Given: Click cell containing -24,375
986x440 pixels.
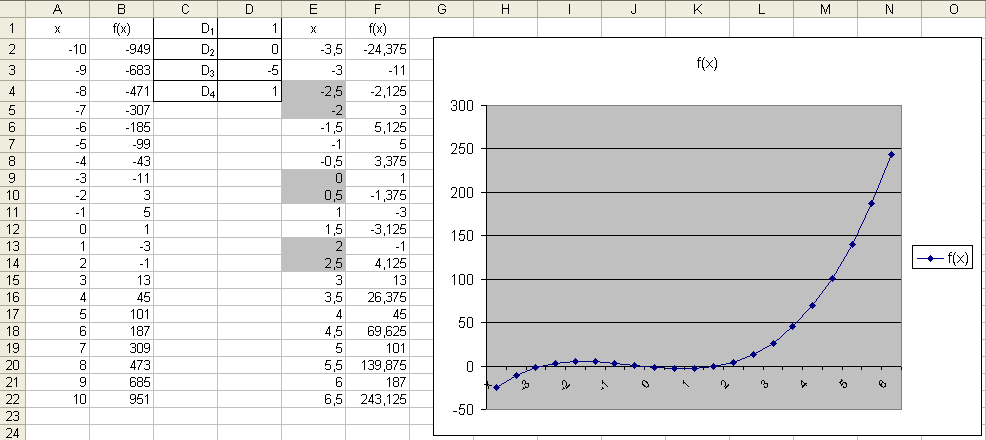Looking at the screenshot, I should point(377,49).
